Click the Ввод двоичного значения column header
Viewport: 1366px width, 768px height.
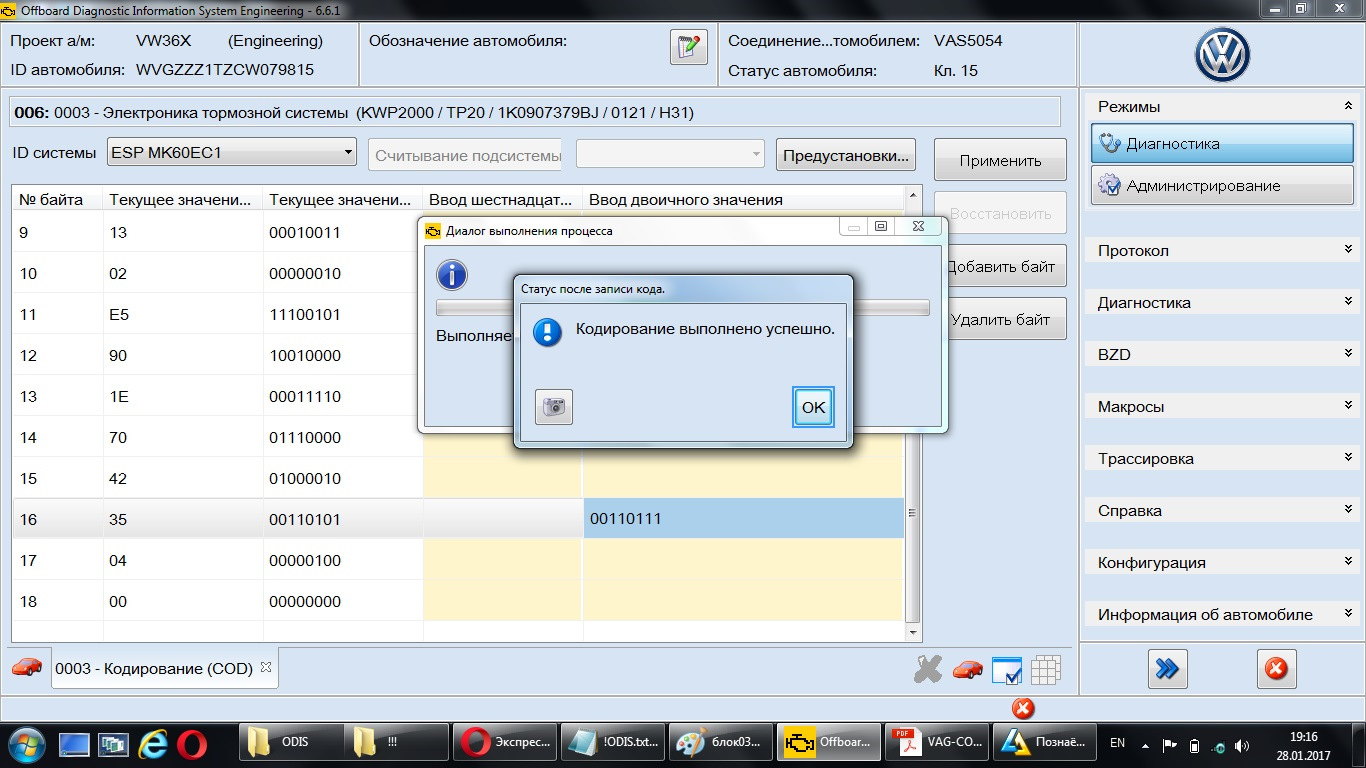click(x=743, y=199)
